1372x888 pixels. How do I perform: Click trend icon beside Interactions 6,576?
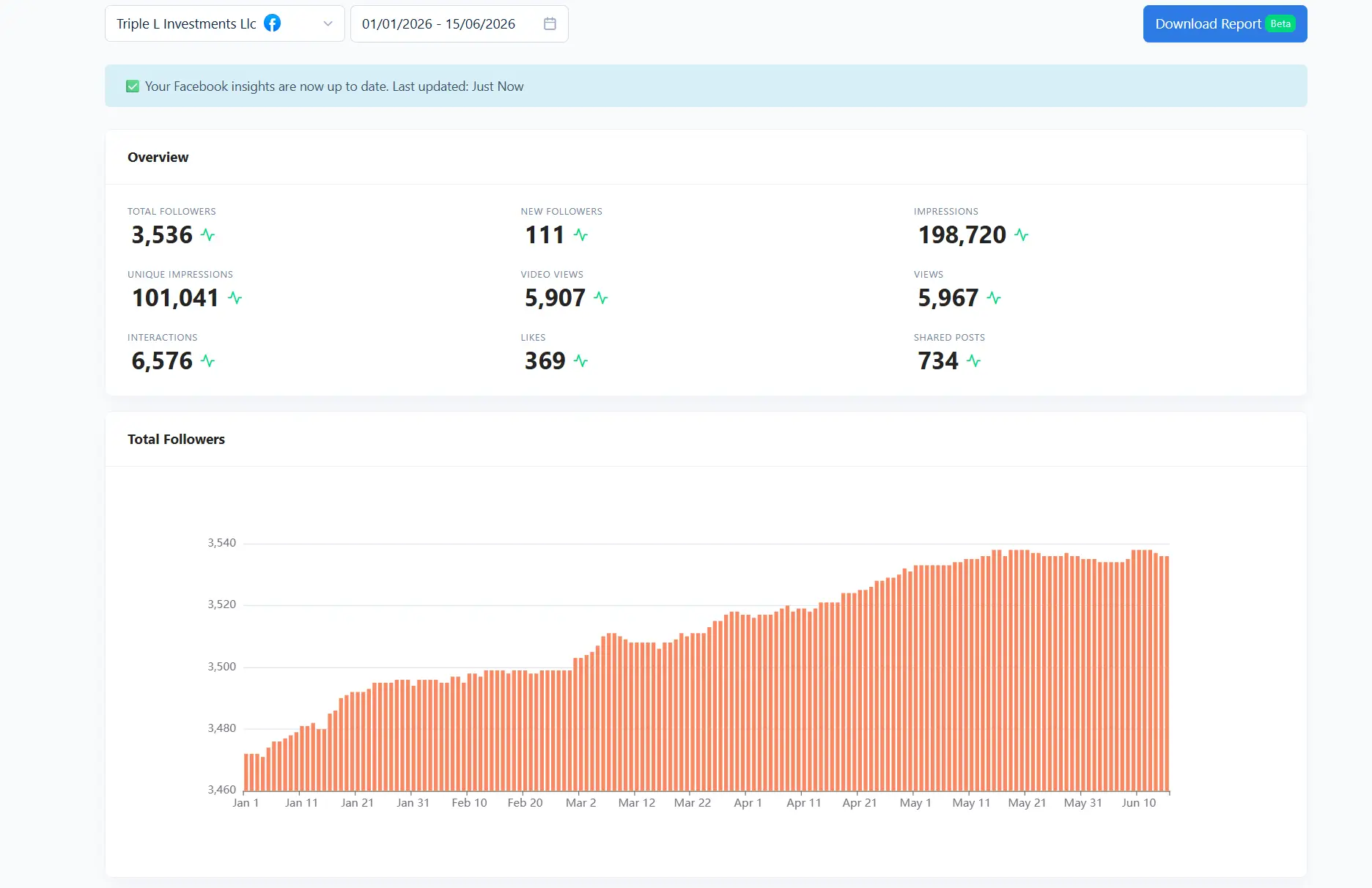(208, 361)
